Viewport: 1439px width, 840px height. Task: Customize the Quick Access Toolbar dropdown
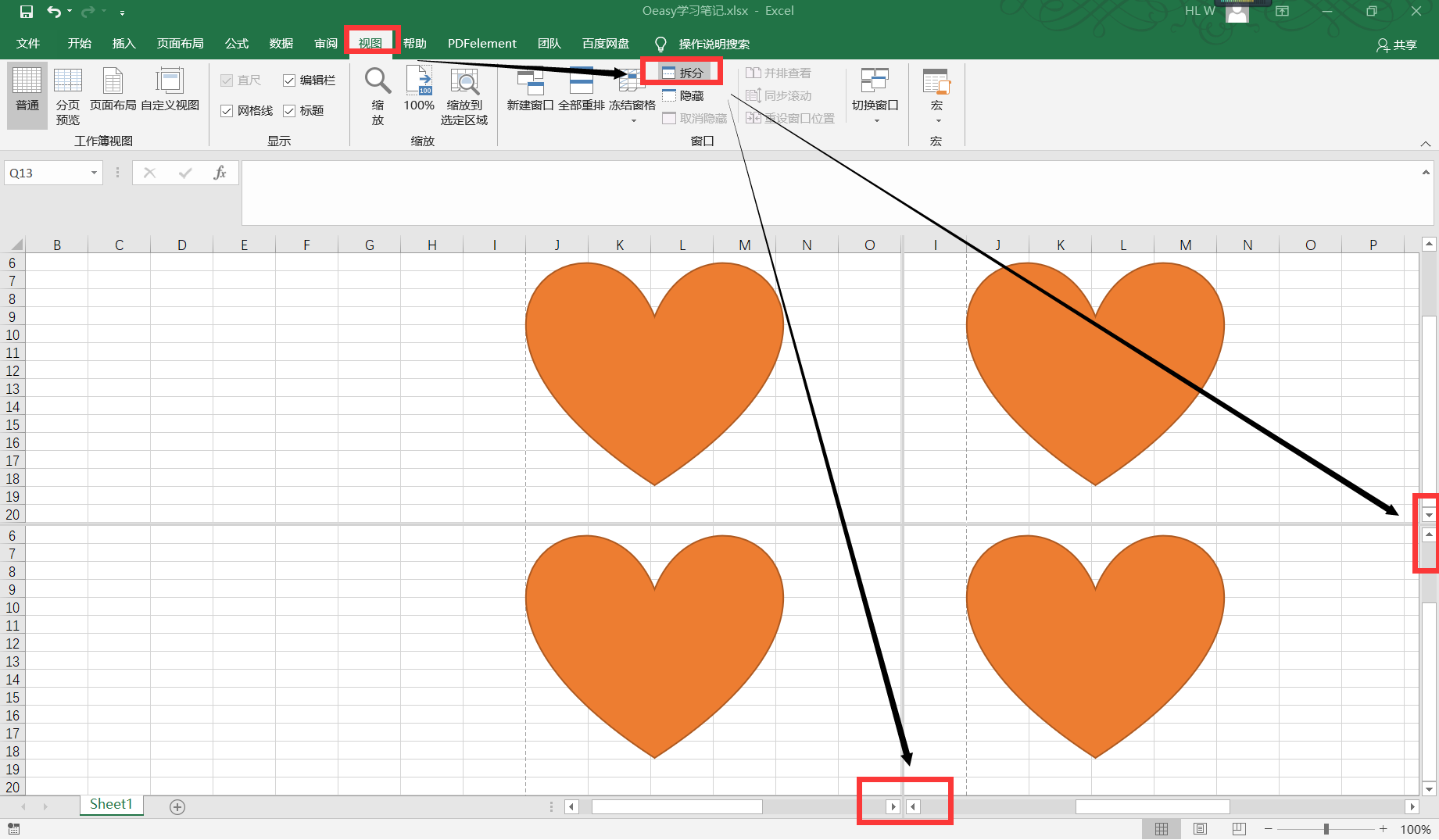(x=122, y=13)
